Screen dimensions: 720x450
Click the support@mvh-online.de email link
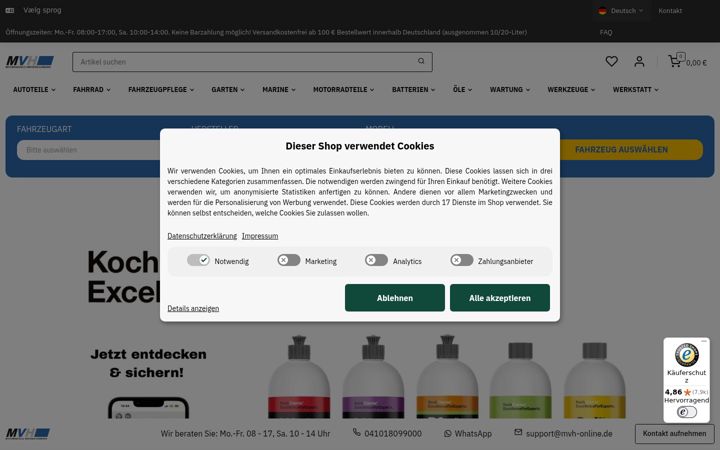569,433
